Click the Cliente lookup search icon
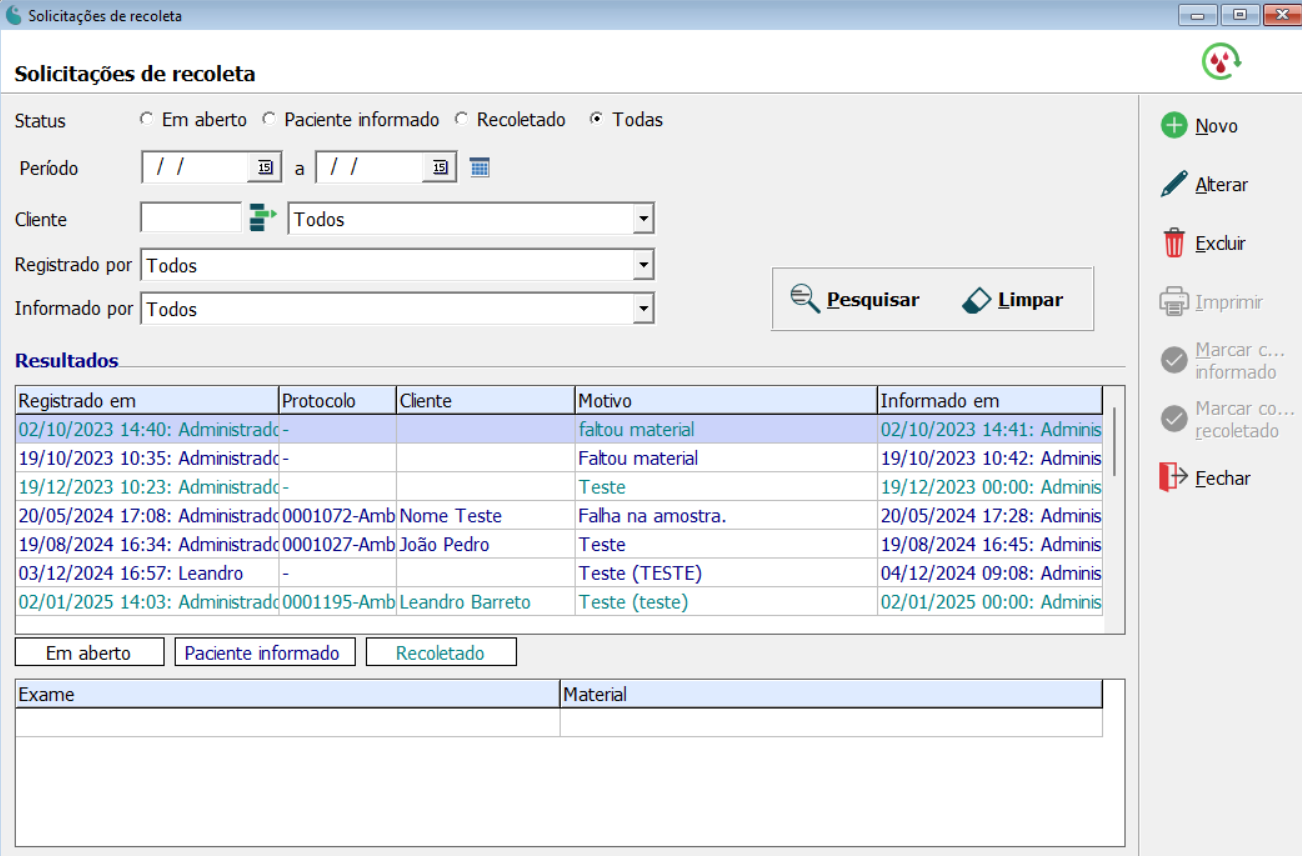Viewport: 1302px width, 856px height. 263,218
